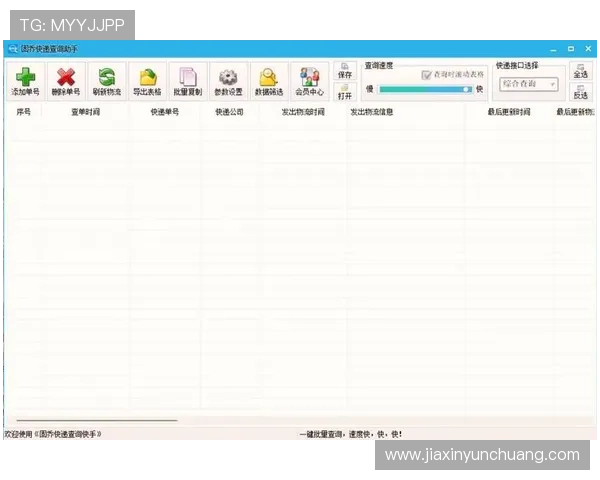This screenshot has height=480, width=600.
Task: Click the 发出物流时间 column header
Action: pos(303,112)
